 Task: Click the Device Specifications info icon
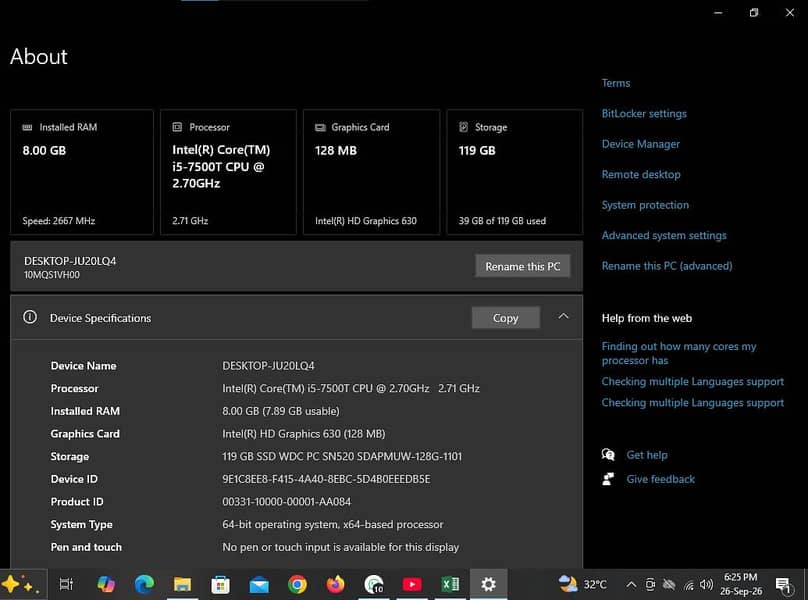coord(30,317)
